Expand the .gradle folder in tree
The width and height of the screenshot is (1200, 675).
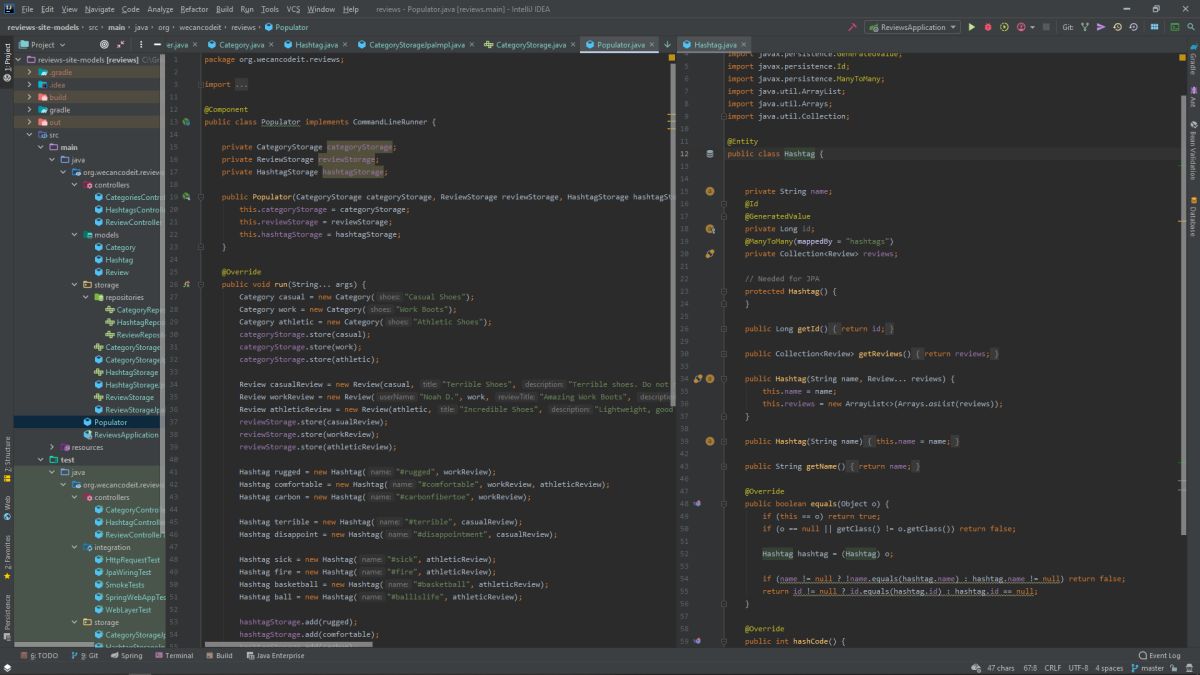click(29, 72)
